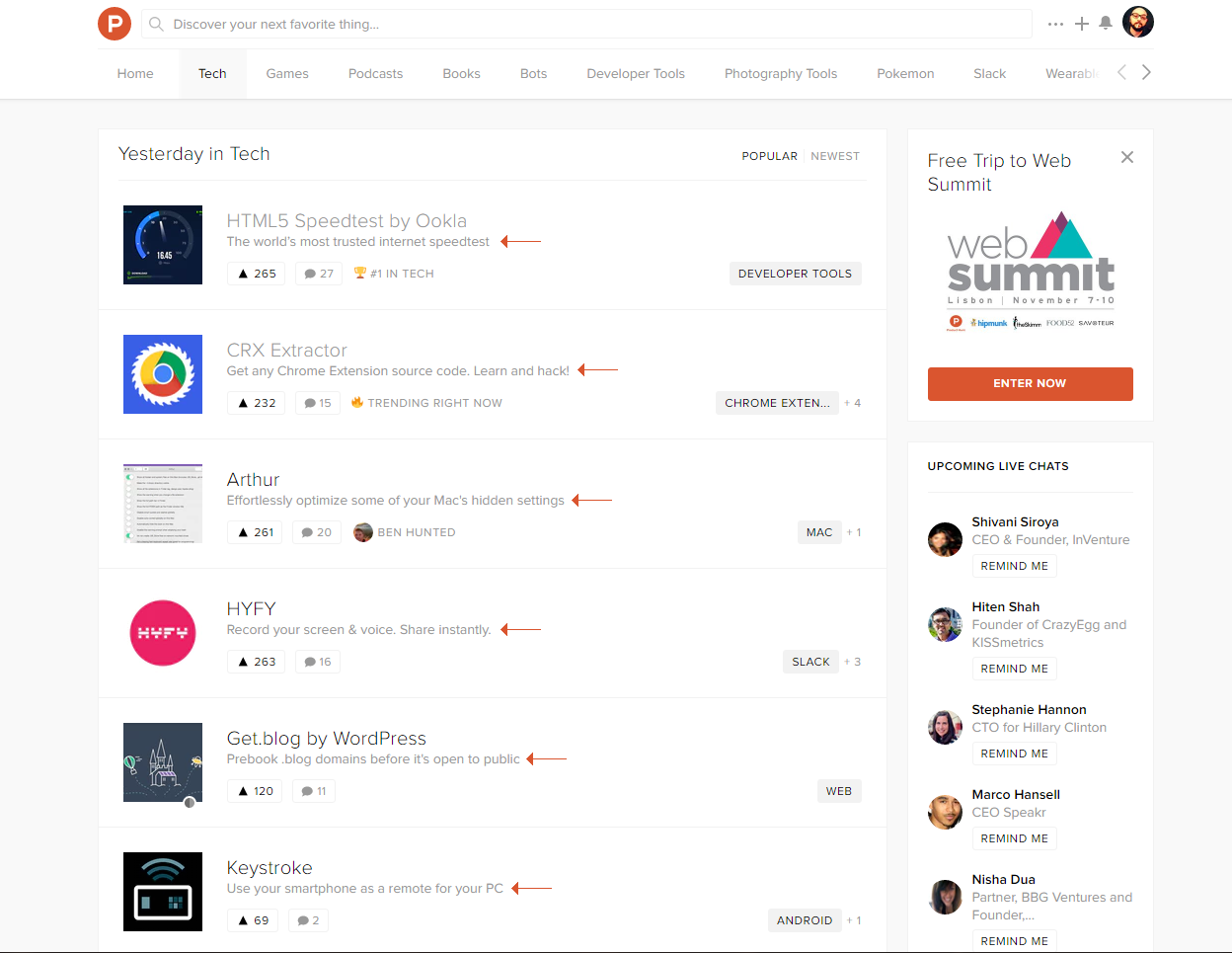Screen dimensions: 1232x953
Task: Click the plus icon to post a product
Action: point(1082,24)
